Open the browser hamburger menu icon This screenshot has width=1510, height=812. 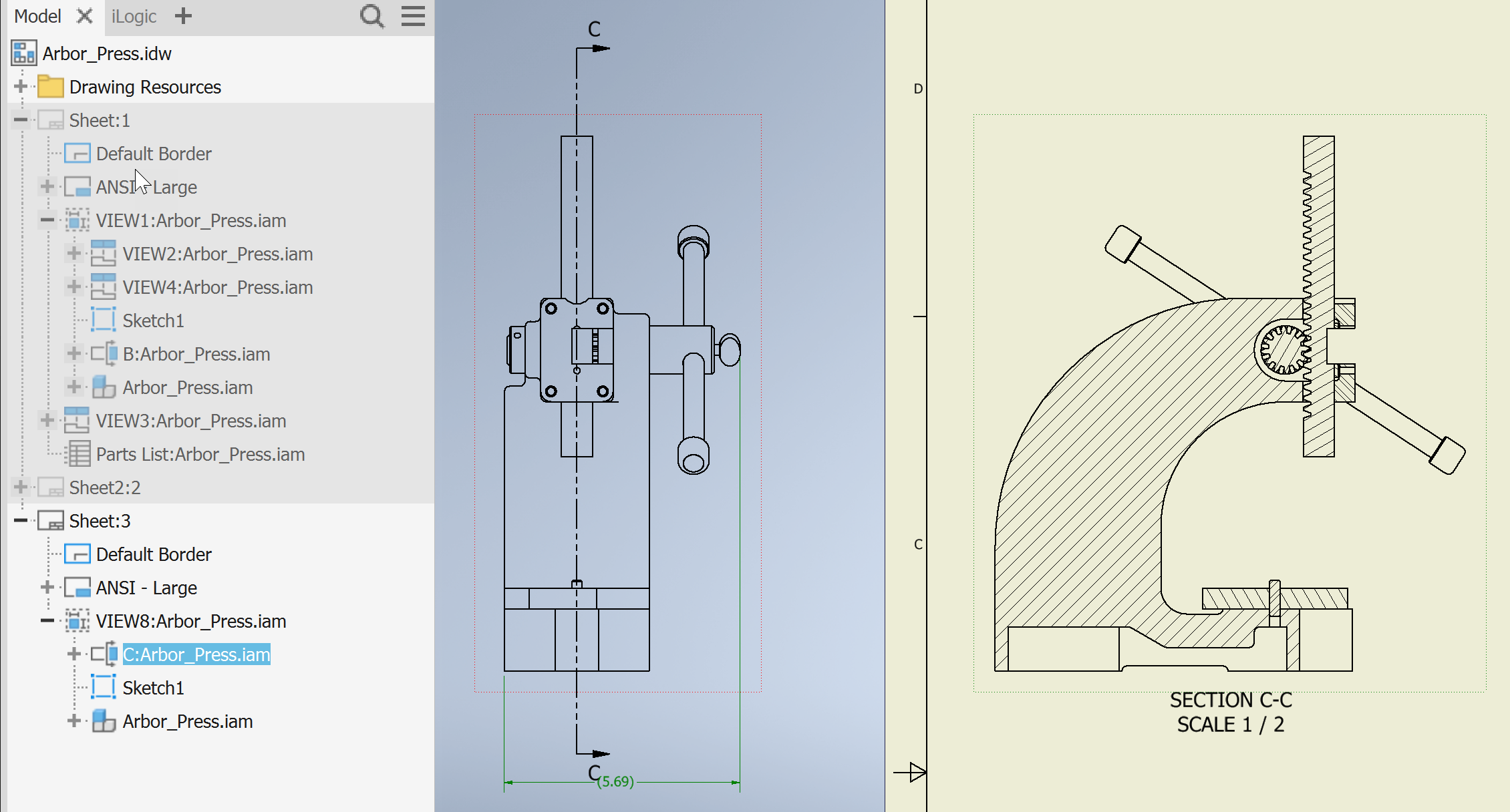click(x=413, y=16)
